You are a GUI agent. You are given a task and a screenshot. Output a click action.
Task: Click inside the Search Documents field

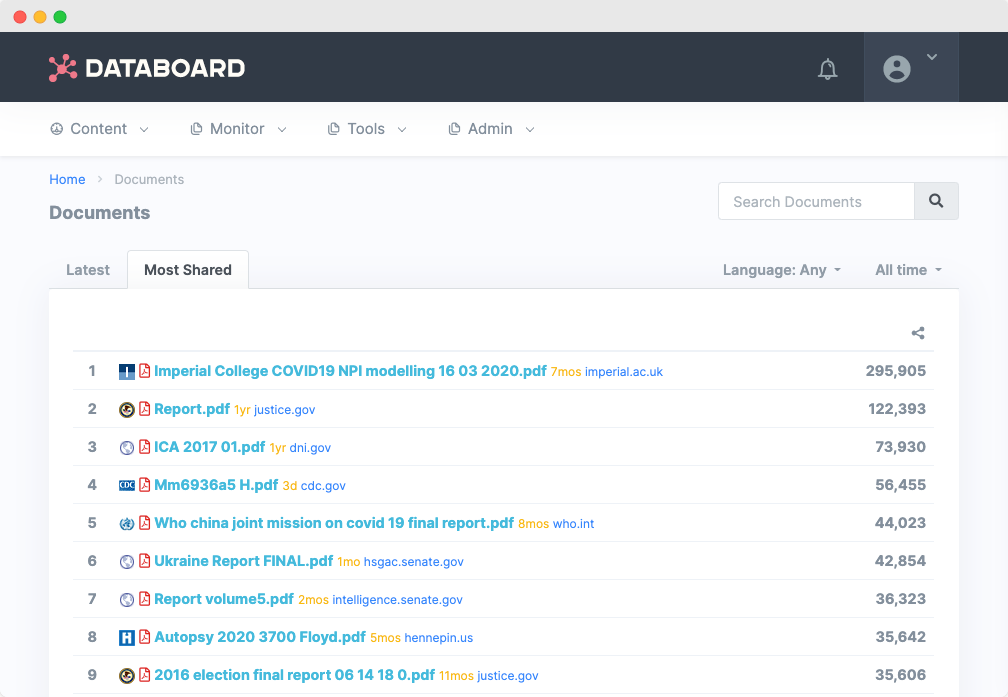click(x=816, y=201)
